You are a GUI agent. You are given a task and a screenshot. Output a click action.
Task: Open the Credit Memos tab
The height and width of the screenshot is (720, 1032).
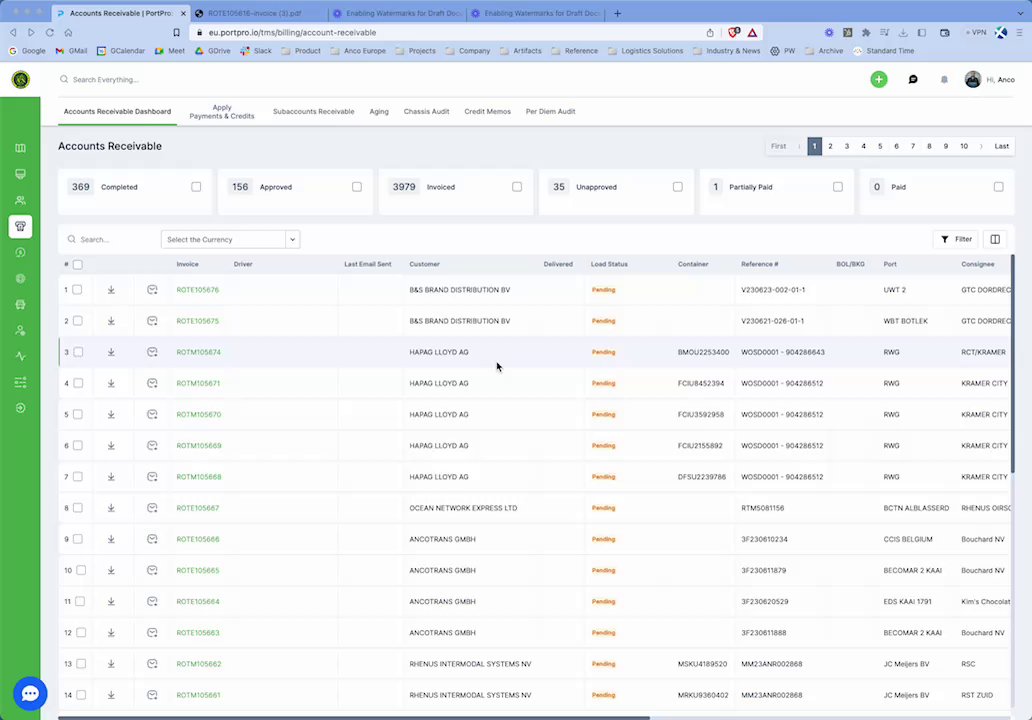487,112
